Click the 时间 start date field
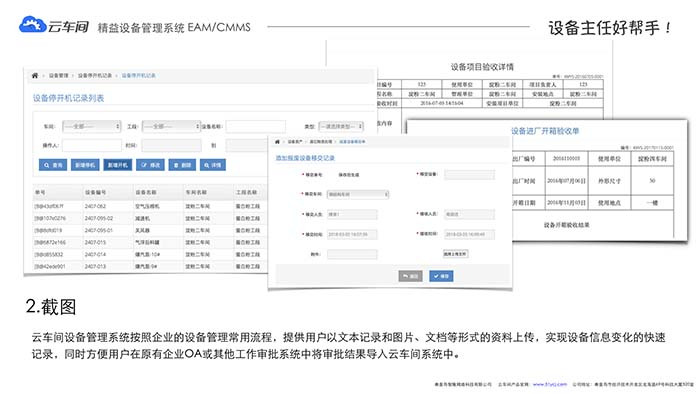The height and width of the screenshot is (394, 700). tap(171, 145)
